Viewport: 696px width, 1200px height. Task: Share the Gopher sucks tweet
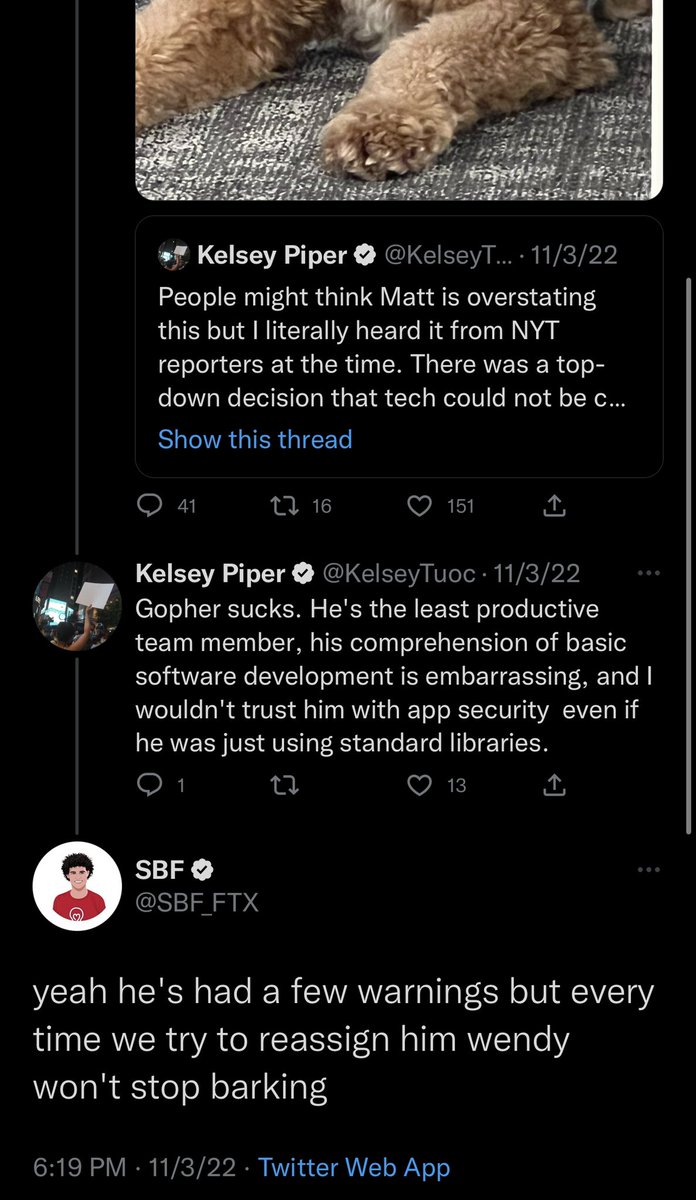(x=554, y=786)
